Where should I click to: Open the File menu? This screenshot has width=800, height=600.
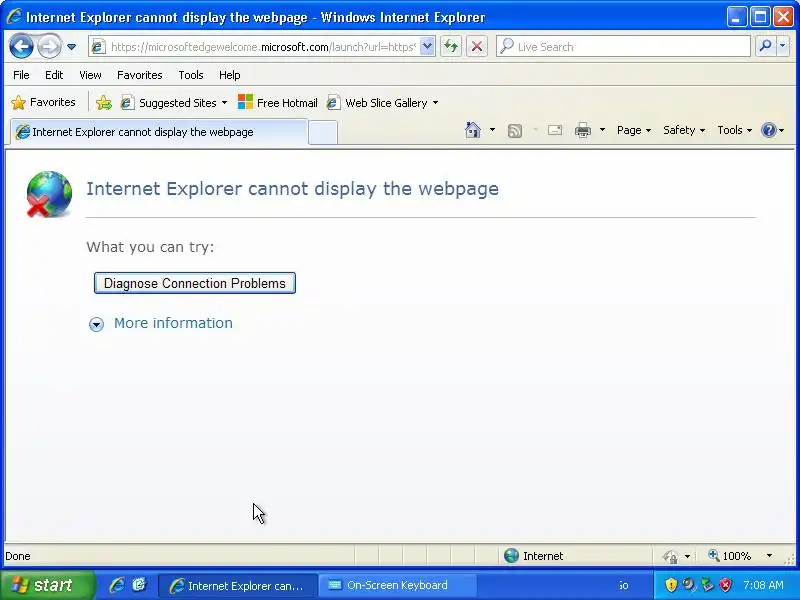tap(21, 75)
